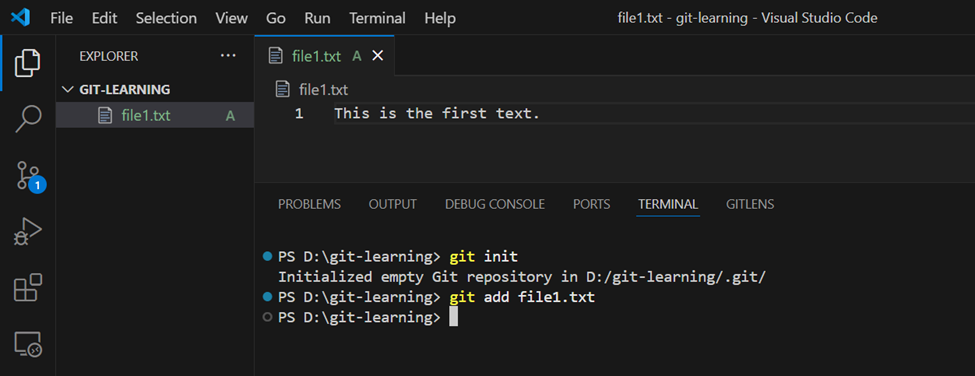Place cursor in 'This is the first text.'
This screenshot has width=975, height=376.
pyautogui.click(x=437, y=114)
